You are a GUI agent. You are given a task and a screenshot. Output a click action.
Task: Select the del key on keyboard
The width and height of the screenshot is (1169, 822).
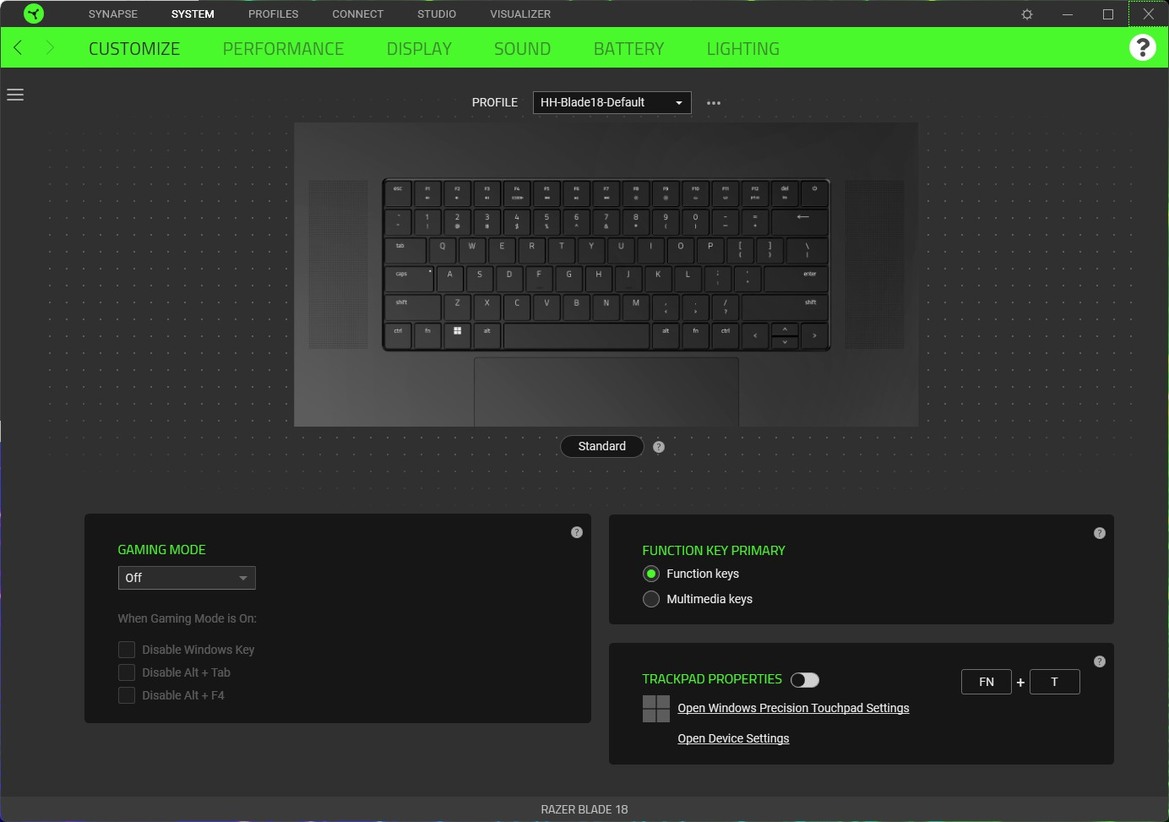784,194
